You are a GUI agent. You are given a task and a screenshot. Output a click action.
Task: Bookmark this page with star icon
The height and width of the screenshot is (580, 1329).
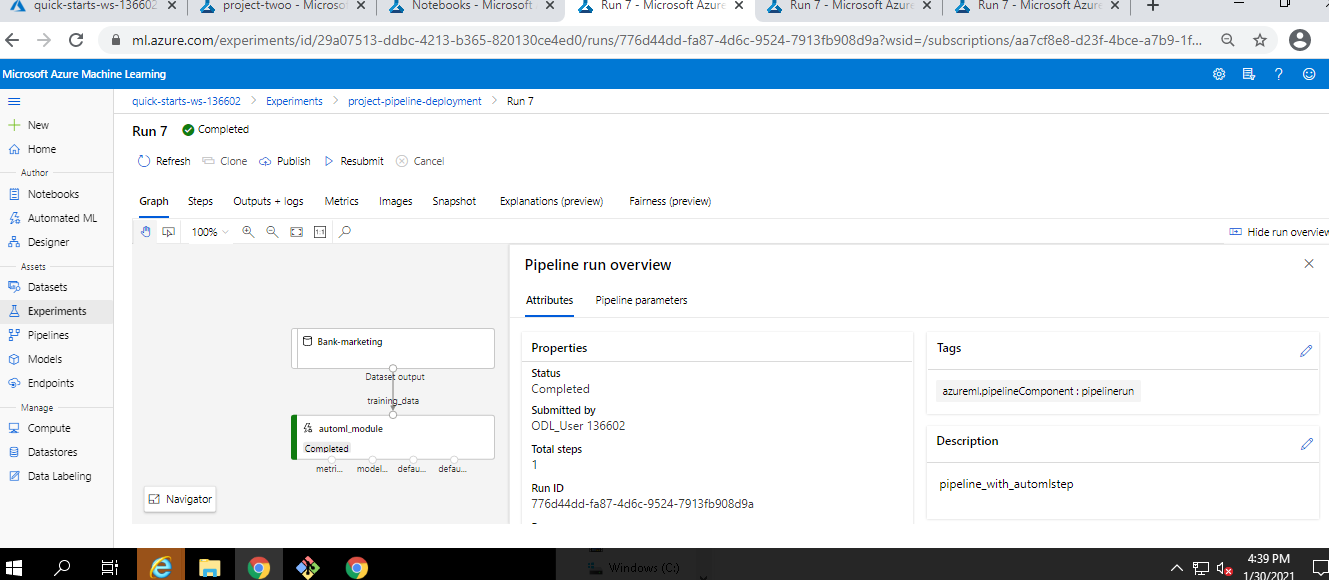click(1259, 40)
